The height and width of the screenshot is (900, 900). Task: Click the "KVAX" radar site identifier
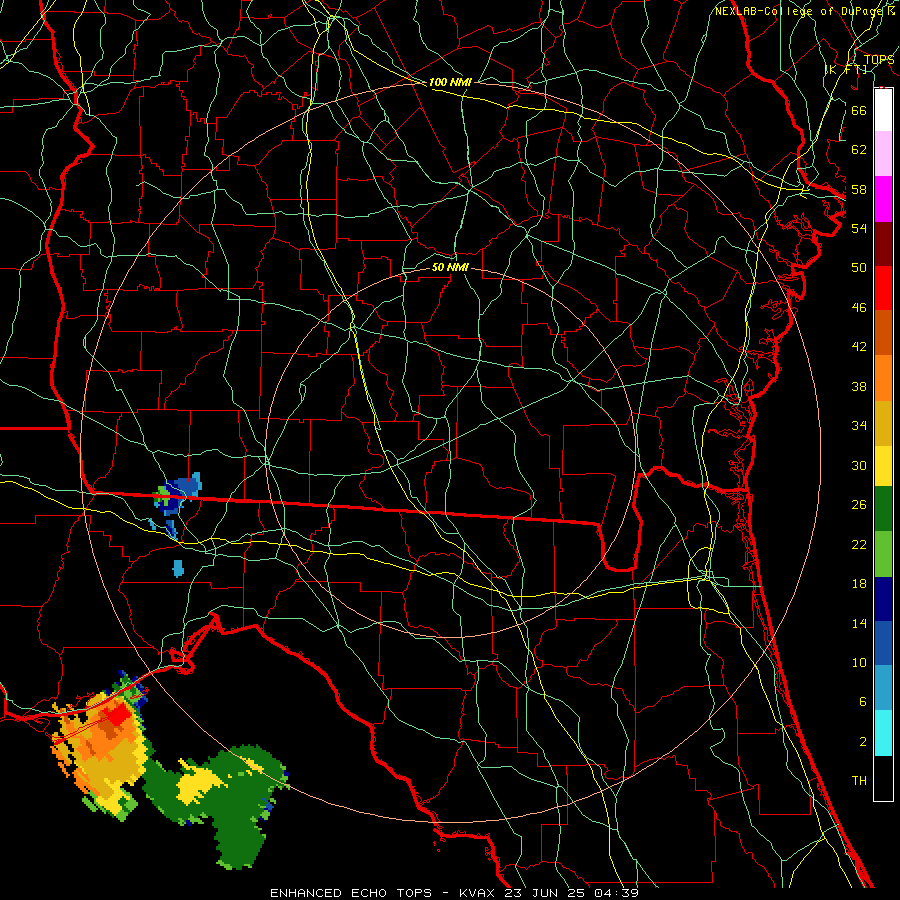[479, 893]
